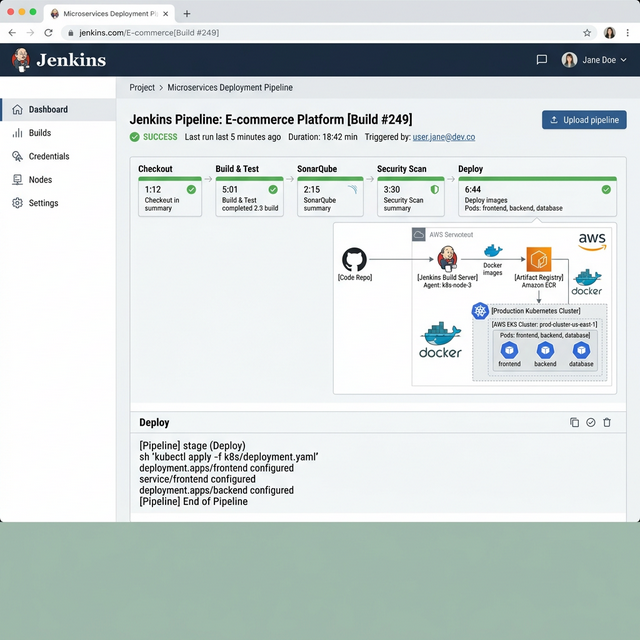Select the backend pod icon

pos(545,351)
